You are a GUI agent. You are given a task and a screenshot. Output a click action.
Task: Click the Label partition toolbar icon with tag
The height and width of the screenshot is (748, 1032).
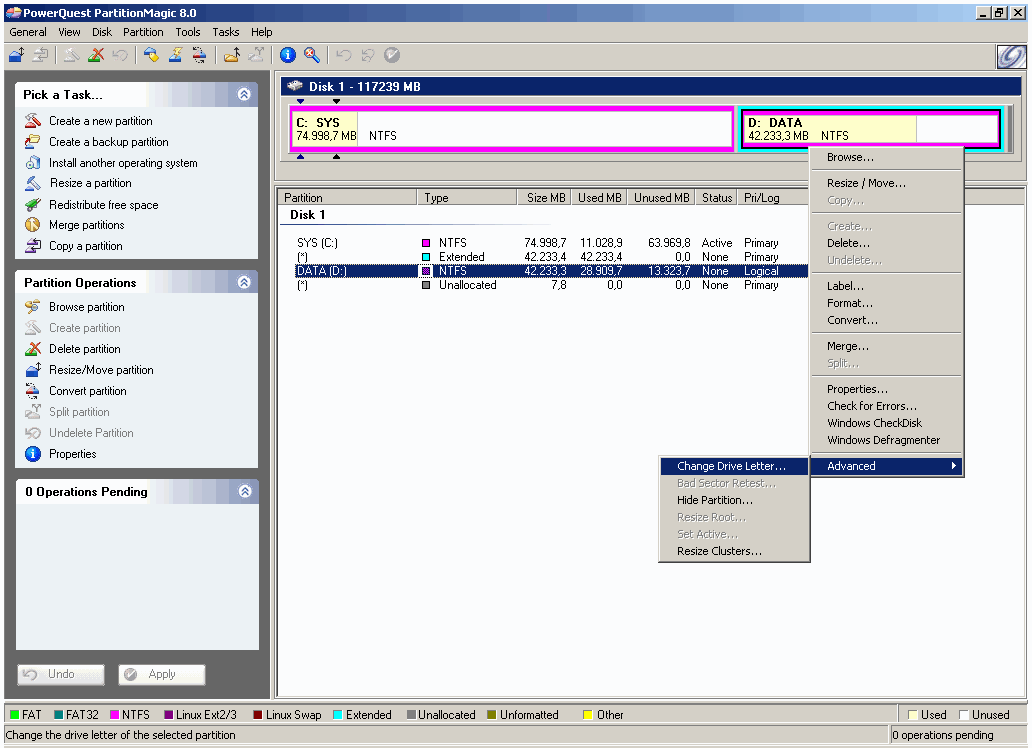(151, 55)
